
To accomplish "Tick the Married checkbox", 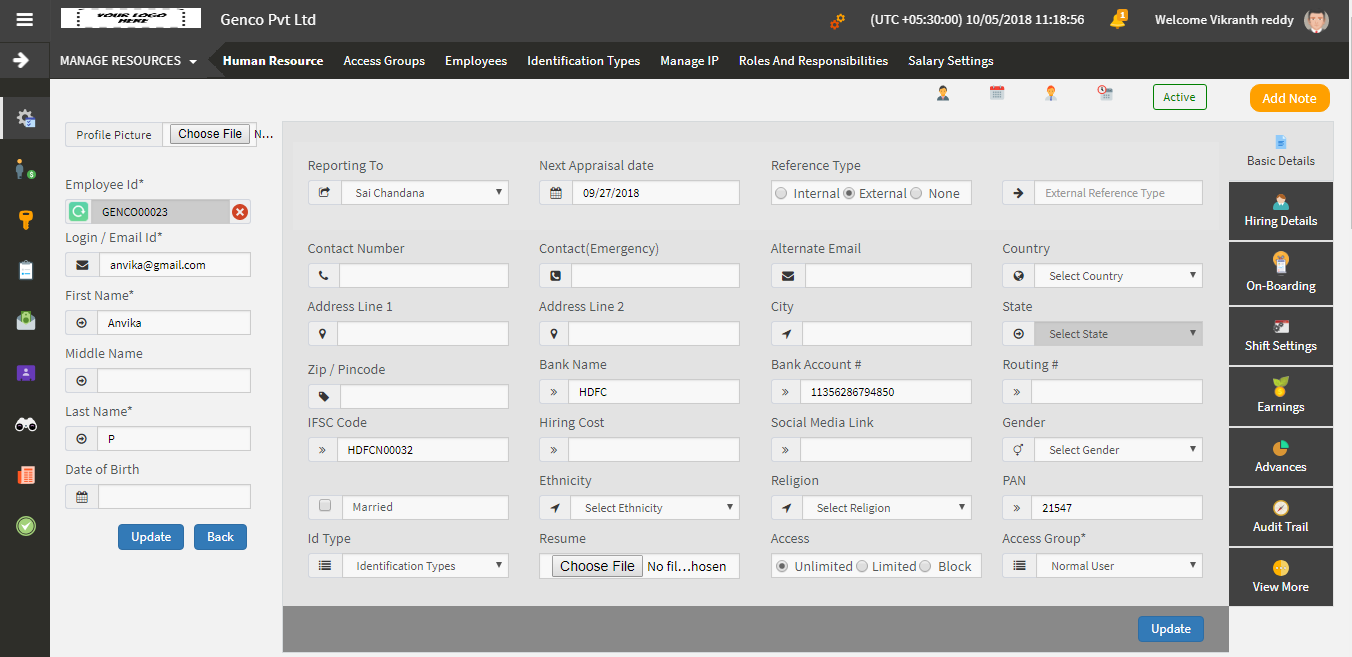I will 325,506.
